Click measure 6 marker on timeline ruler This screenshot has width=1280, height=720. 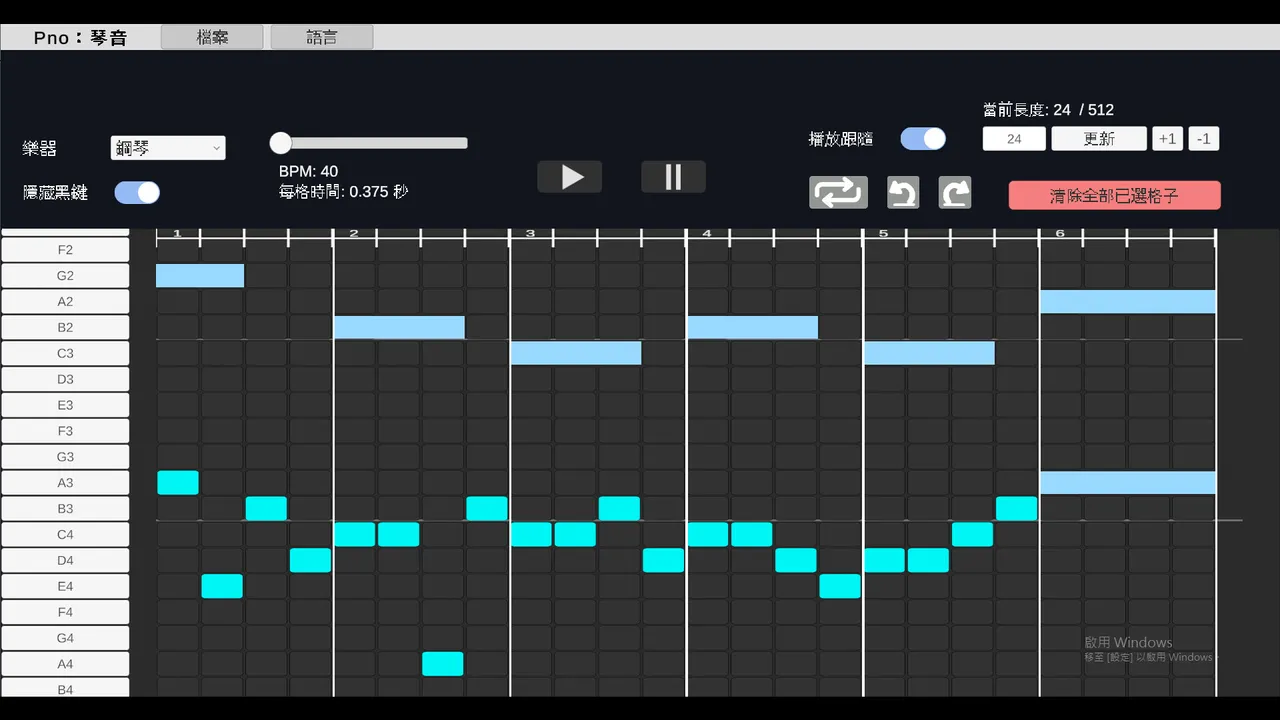click(1060, 234)
